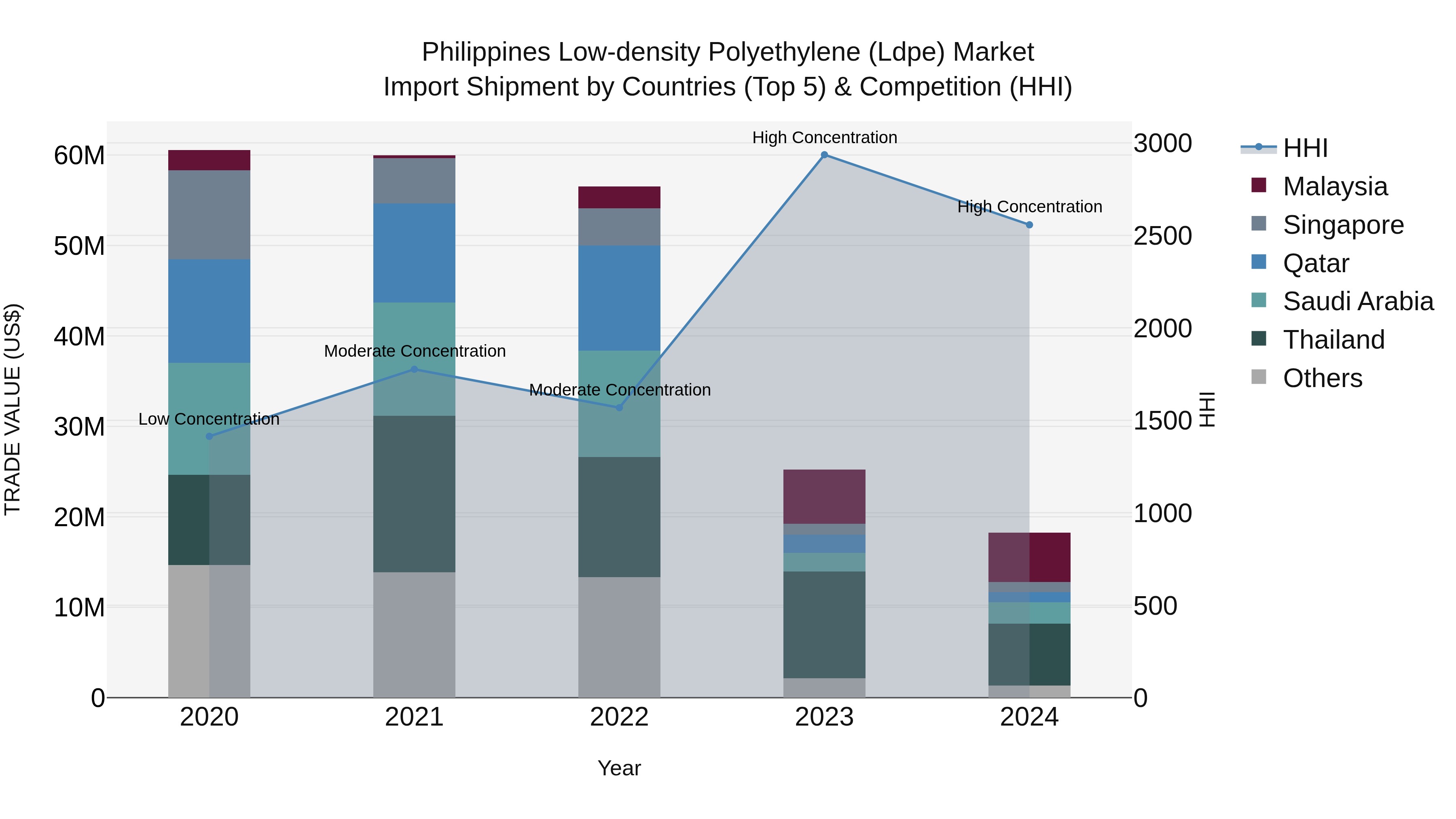Click 'Moderate Concentration' label above 2021
Image resolution: width=1456 pixels, height=819 pixels.
pos(415,351)
